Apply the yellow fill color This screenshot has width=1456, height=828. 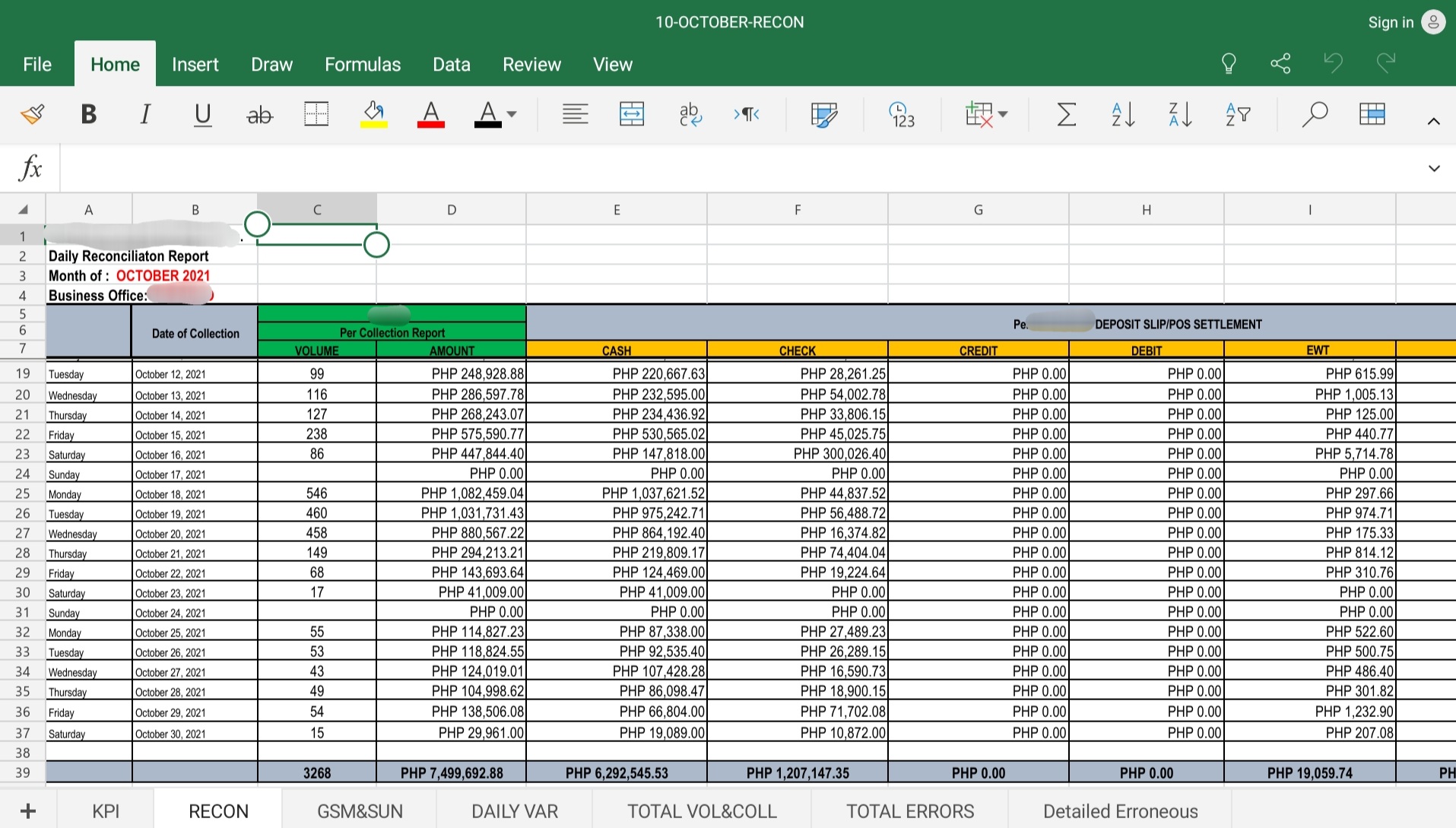coord(373,115)
